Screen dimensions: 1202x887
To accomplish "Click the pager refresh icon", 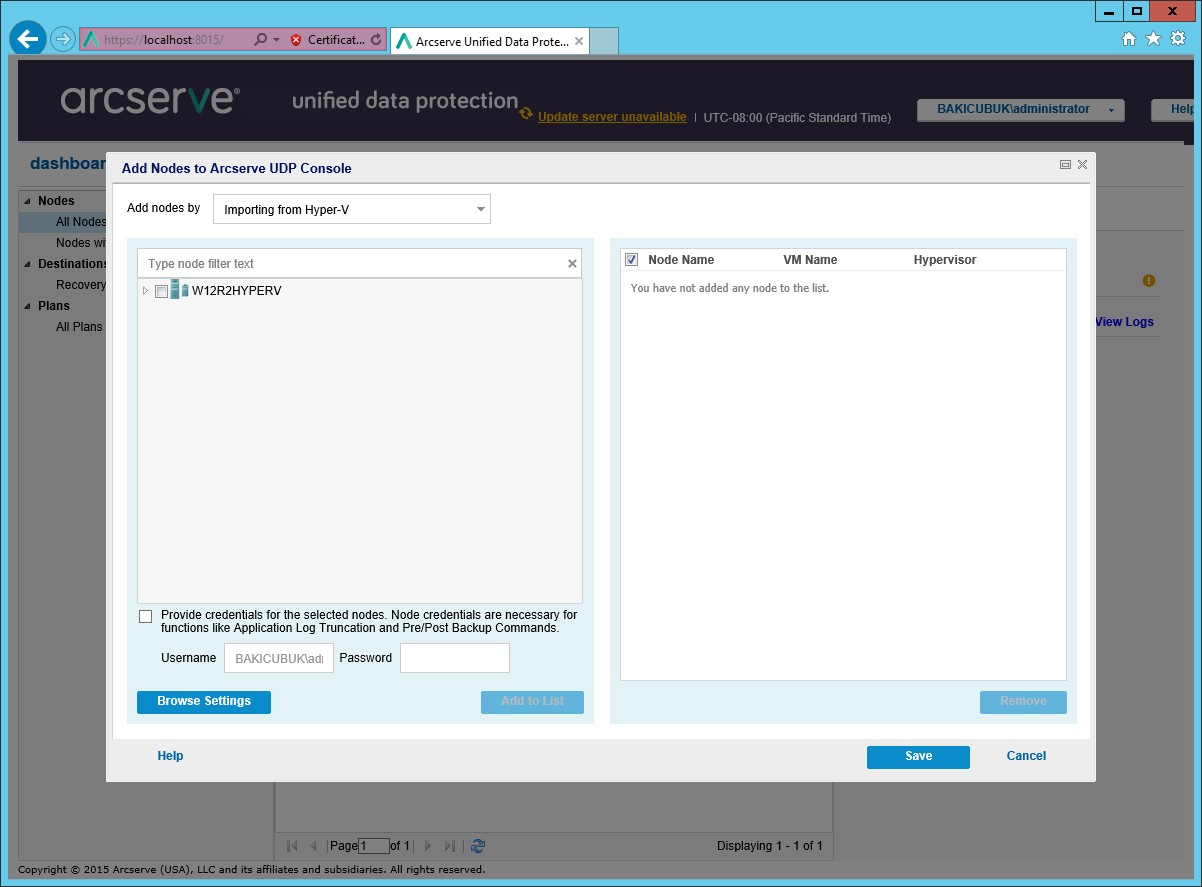I will click(478, 846).
